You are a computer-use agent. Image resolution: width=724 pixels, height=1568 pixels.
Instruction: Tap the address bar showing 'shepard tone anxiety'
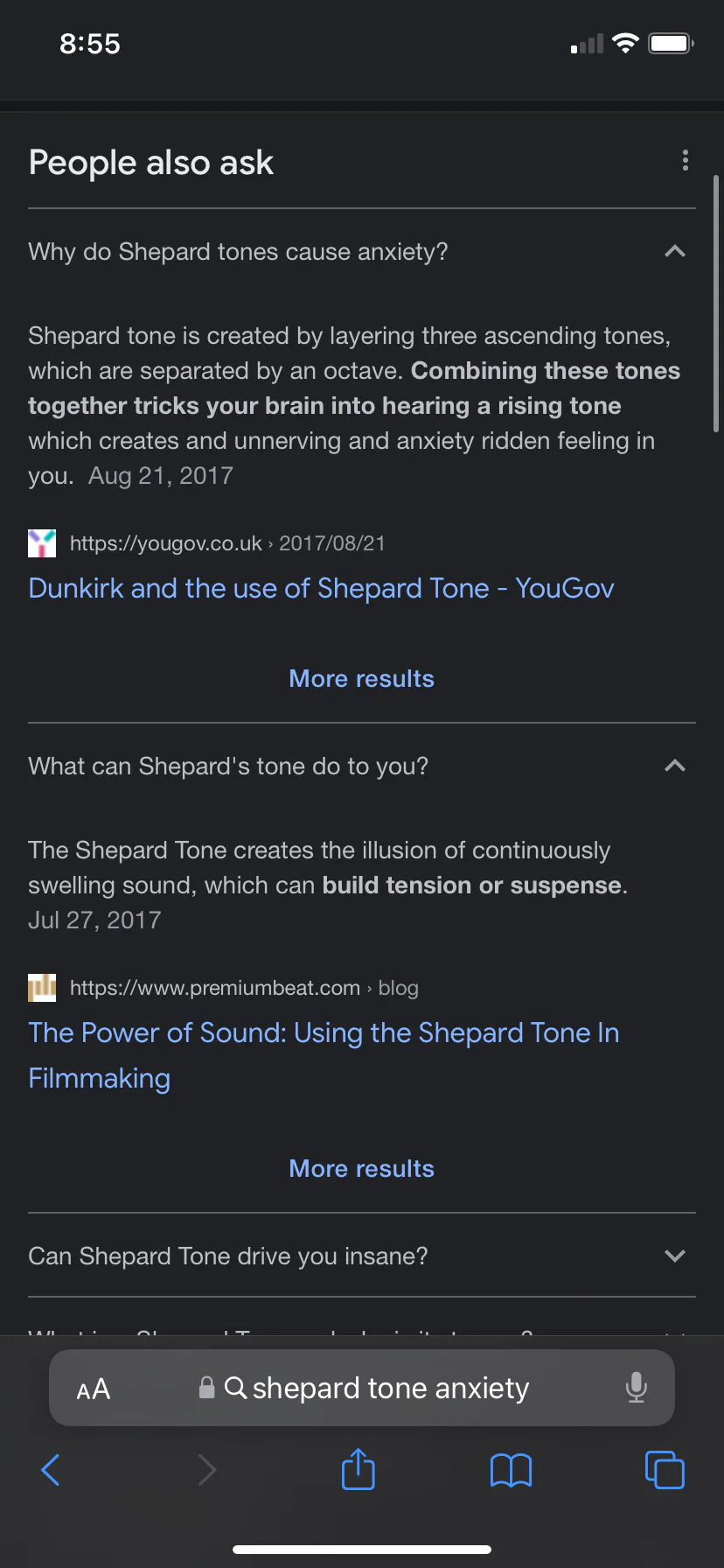[x=362, y=1388]
